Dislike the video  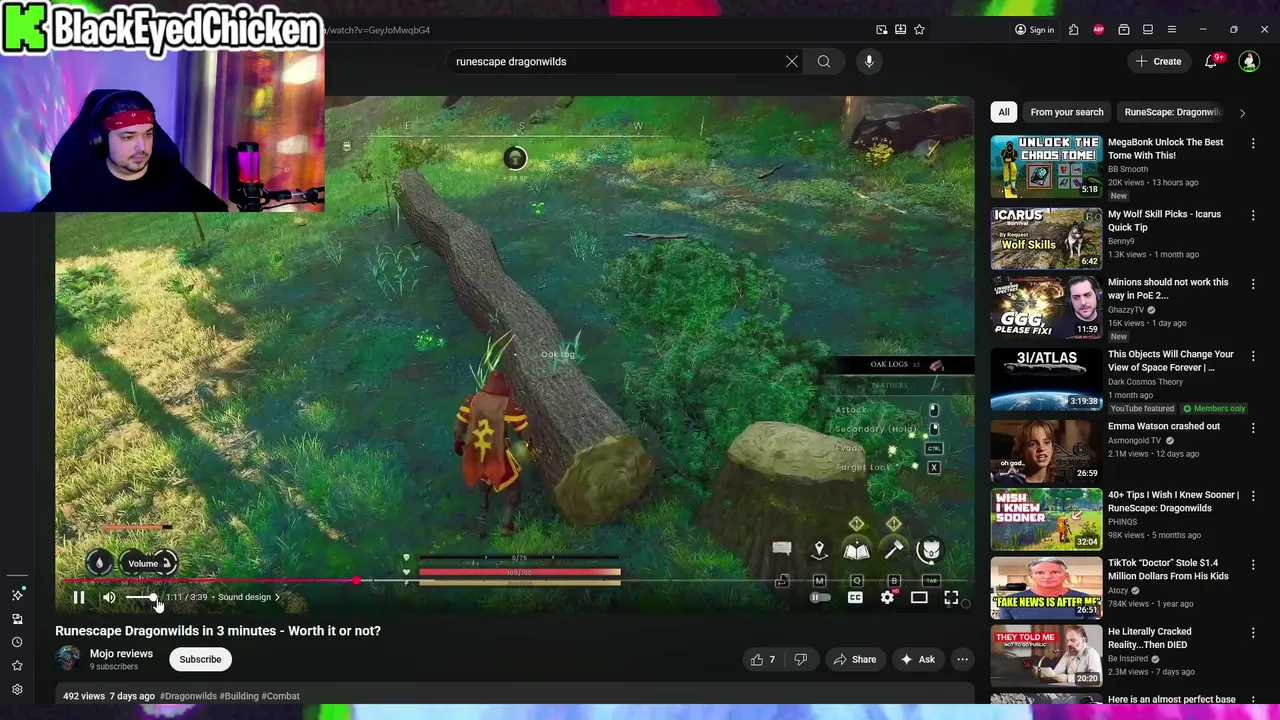tap(800, 659)
